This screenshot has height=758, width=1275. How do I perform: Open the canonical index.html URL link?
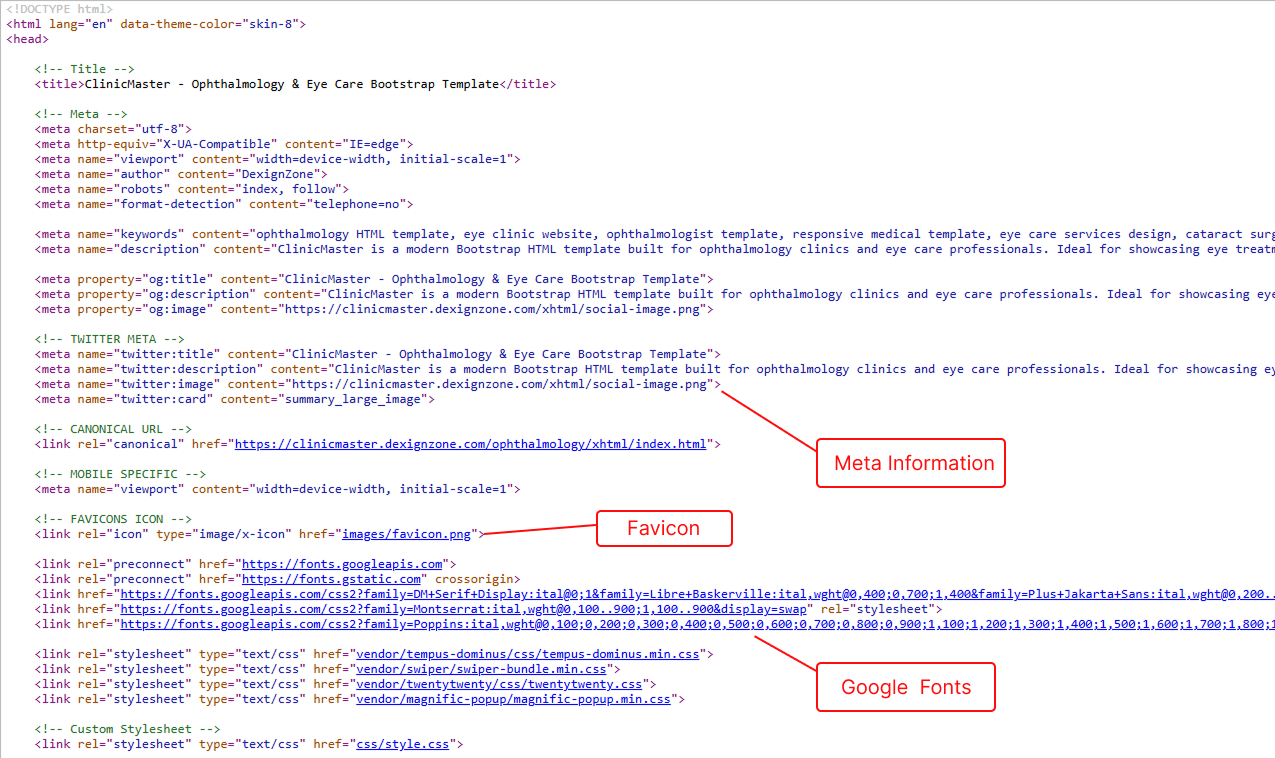pyautogui.click(x=470, y=444)
